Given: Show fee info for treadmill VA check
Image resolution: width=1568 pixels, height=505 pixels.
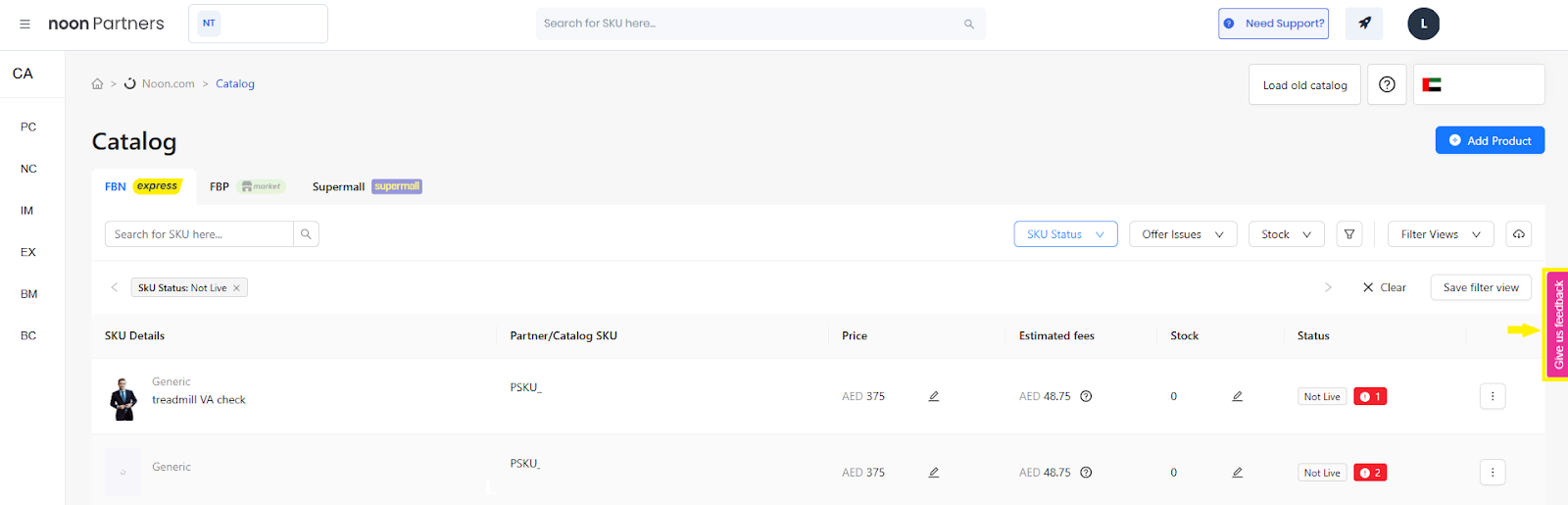Looking at the screenshot, I should click(1086, 396).
